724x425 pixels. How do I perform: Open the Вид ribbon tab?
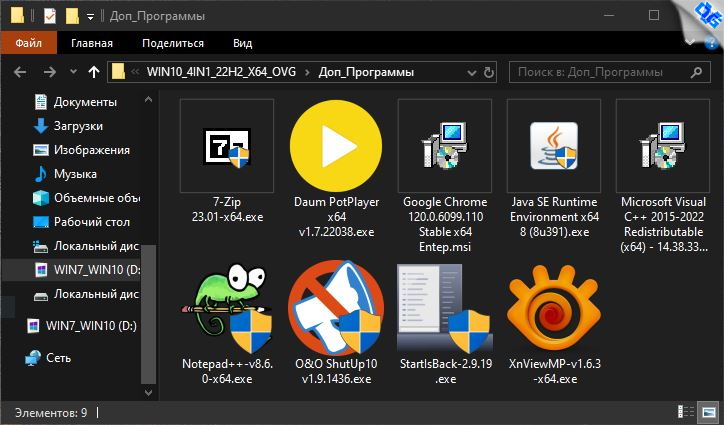242,43
